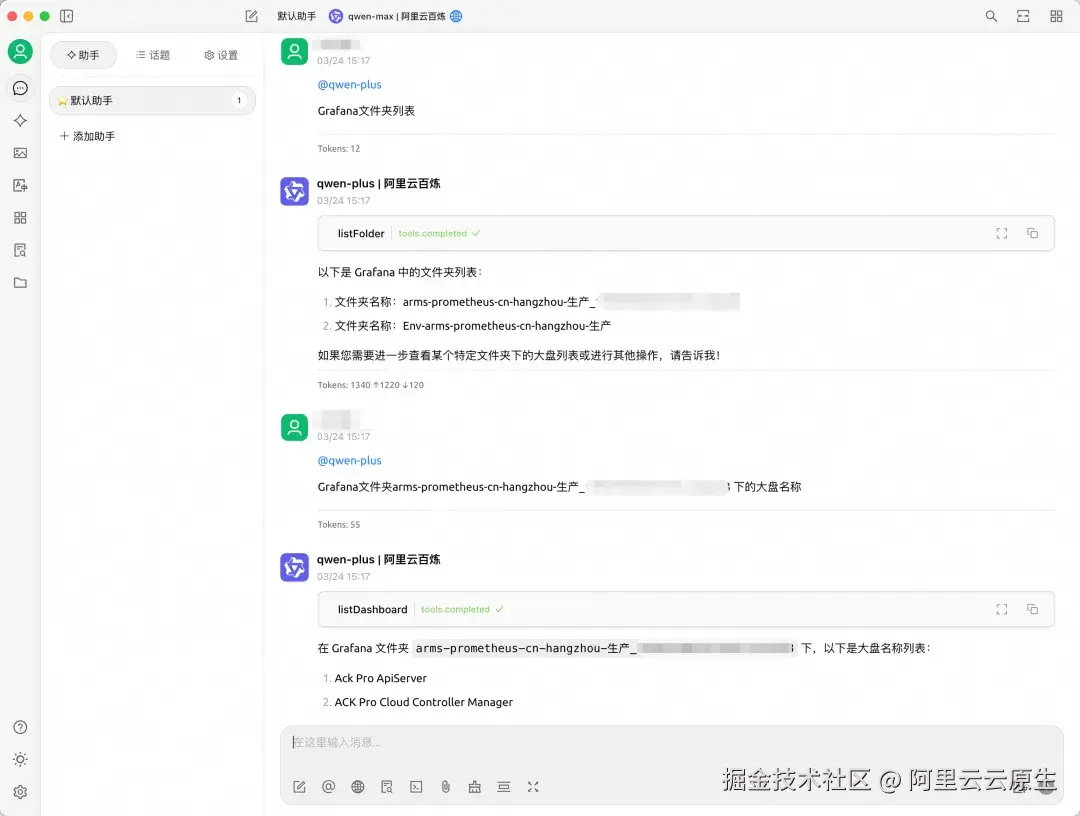This screenshot has height=816, width=1080.
Task: Click the clear context lines icon
Action: tap(504, 787)
